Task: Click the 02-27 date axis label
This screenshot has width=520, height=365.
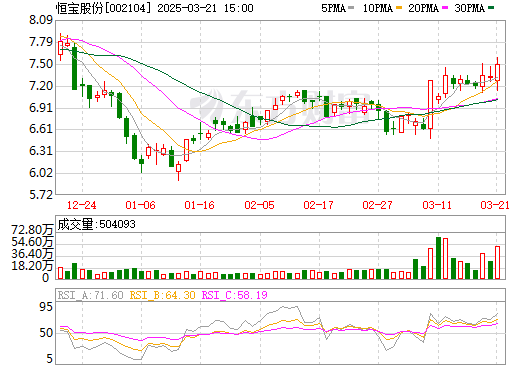Action: click(x=377, y=205)
